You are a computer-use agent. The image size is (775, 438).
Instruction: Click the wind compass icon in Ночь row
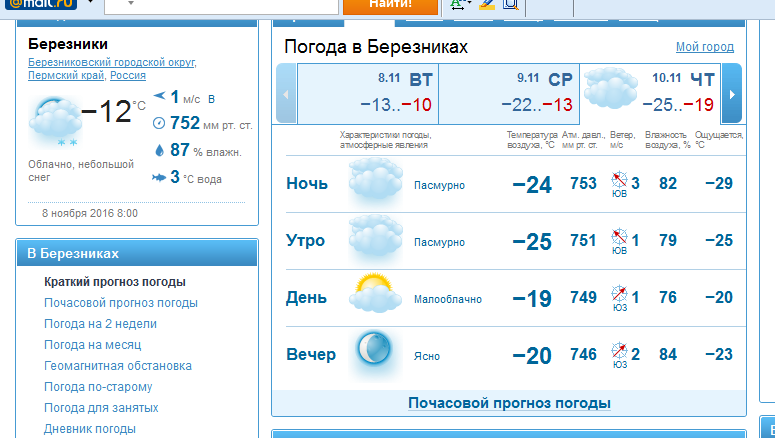619,181
